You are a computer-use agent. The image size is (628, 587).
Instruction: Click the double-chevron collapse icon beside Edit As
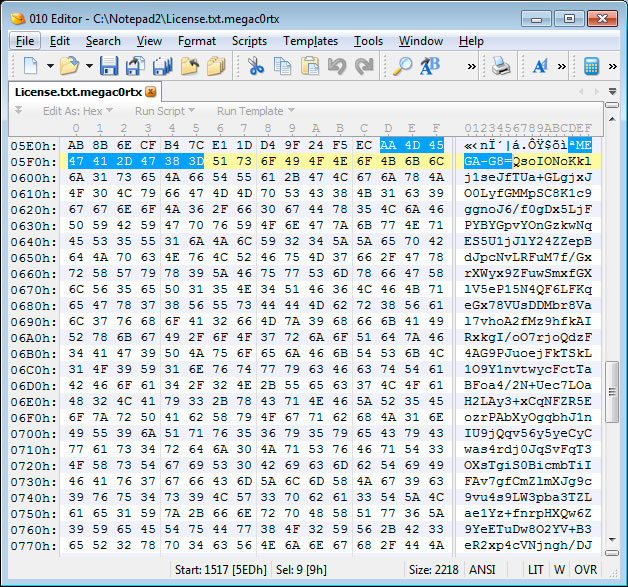[18, 110]
